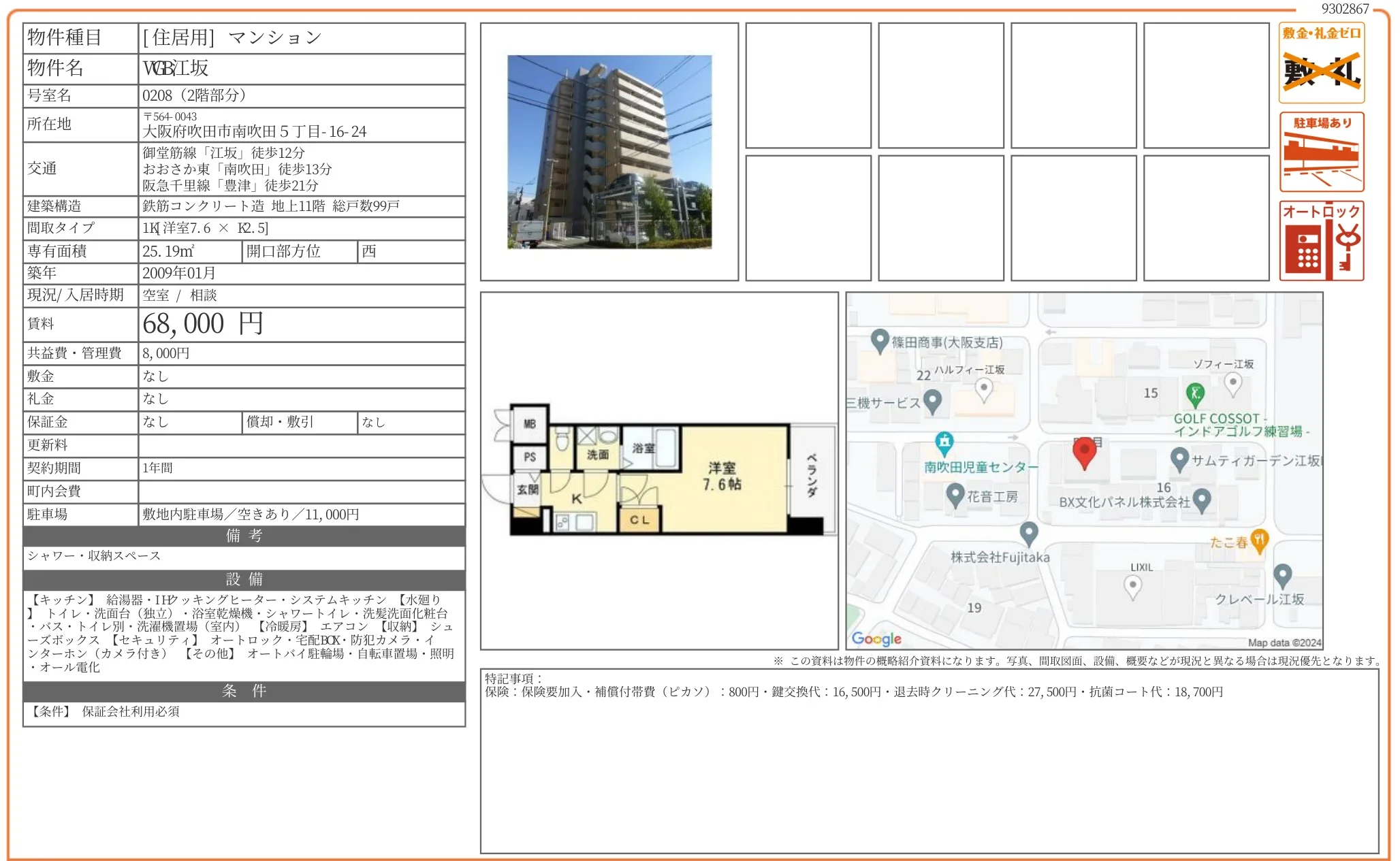Click the area value 25.19㎡
Viewport: 1400px width, 861px height.
[x=168, y=251]
